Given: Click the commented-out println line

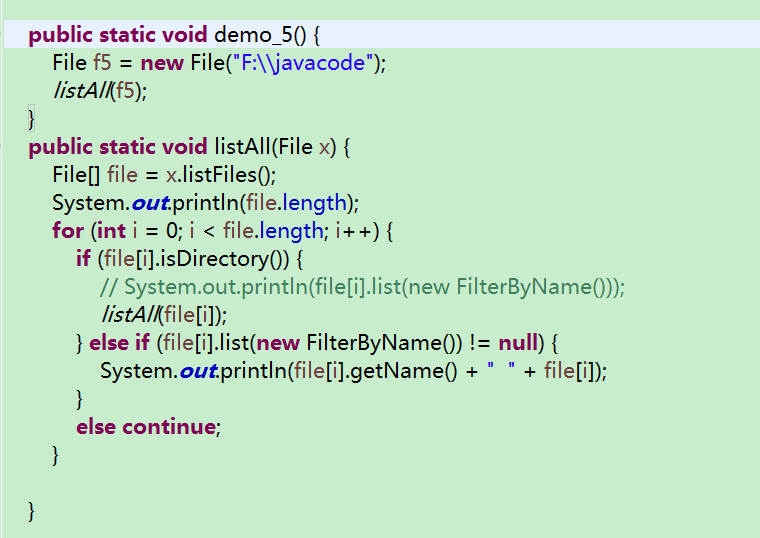Looking at the screenshot, I should point(363,287).
